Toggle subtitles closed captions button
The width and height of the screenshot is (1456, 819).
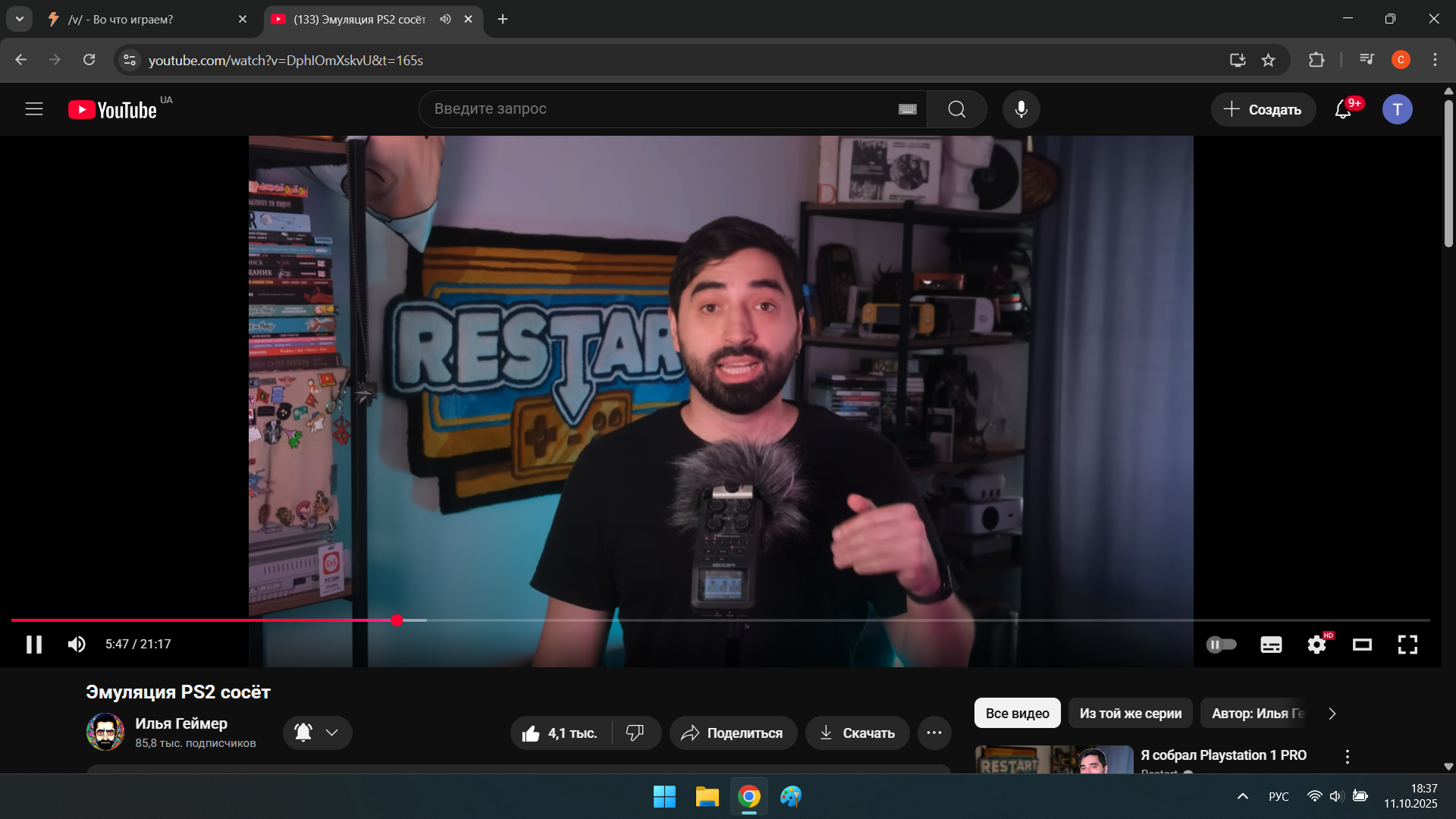1271,645
